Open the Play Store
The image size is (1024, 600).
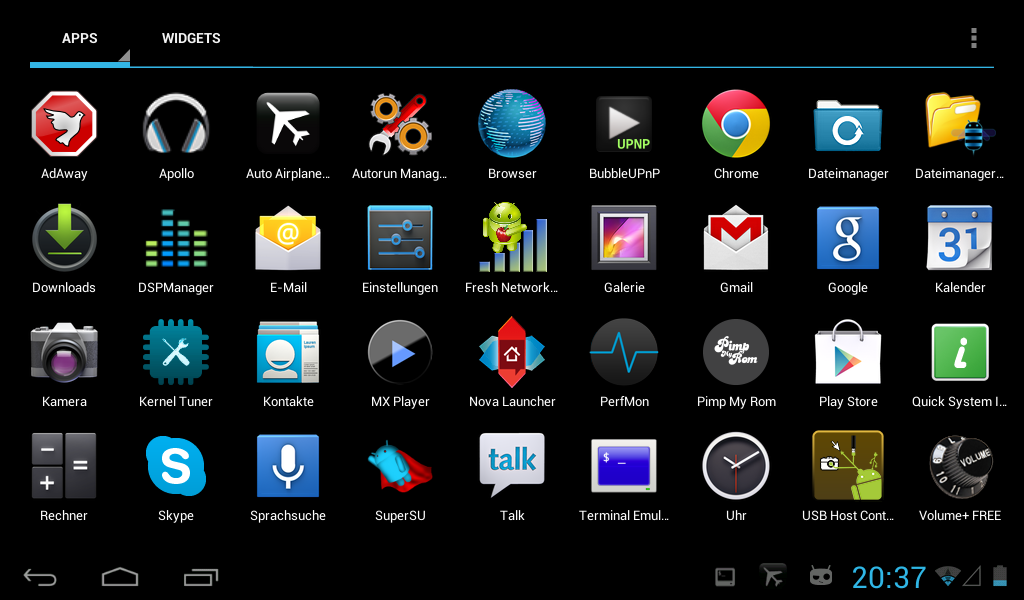[848, 353]
